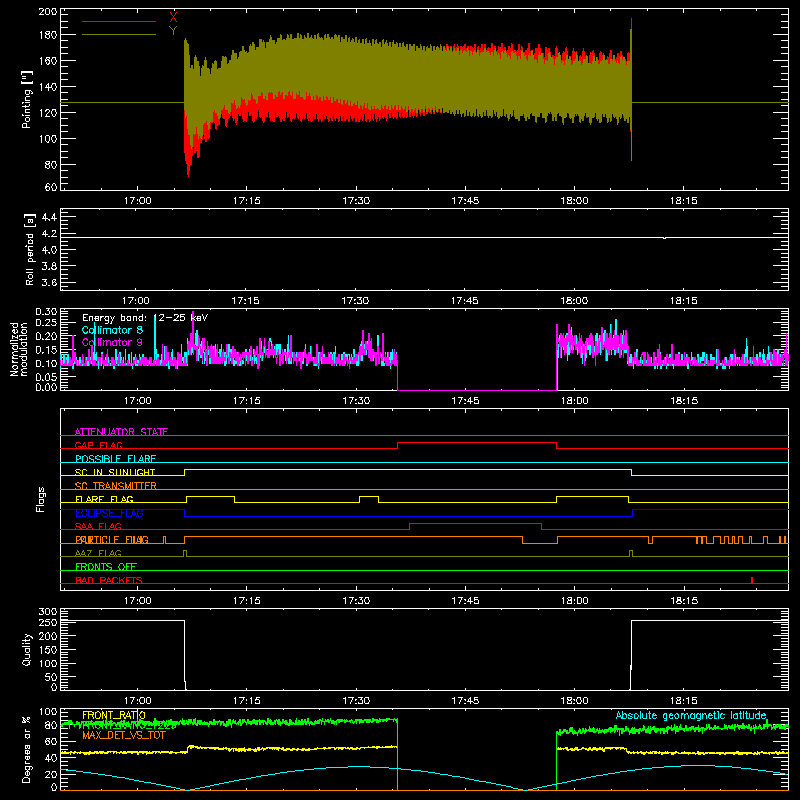Click the 100 tick on the Degrees axis
Screen dimensions: 800x800
click(48, 711)
